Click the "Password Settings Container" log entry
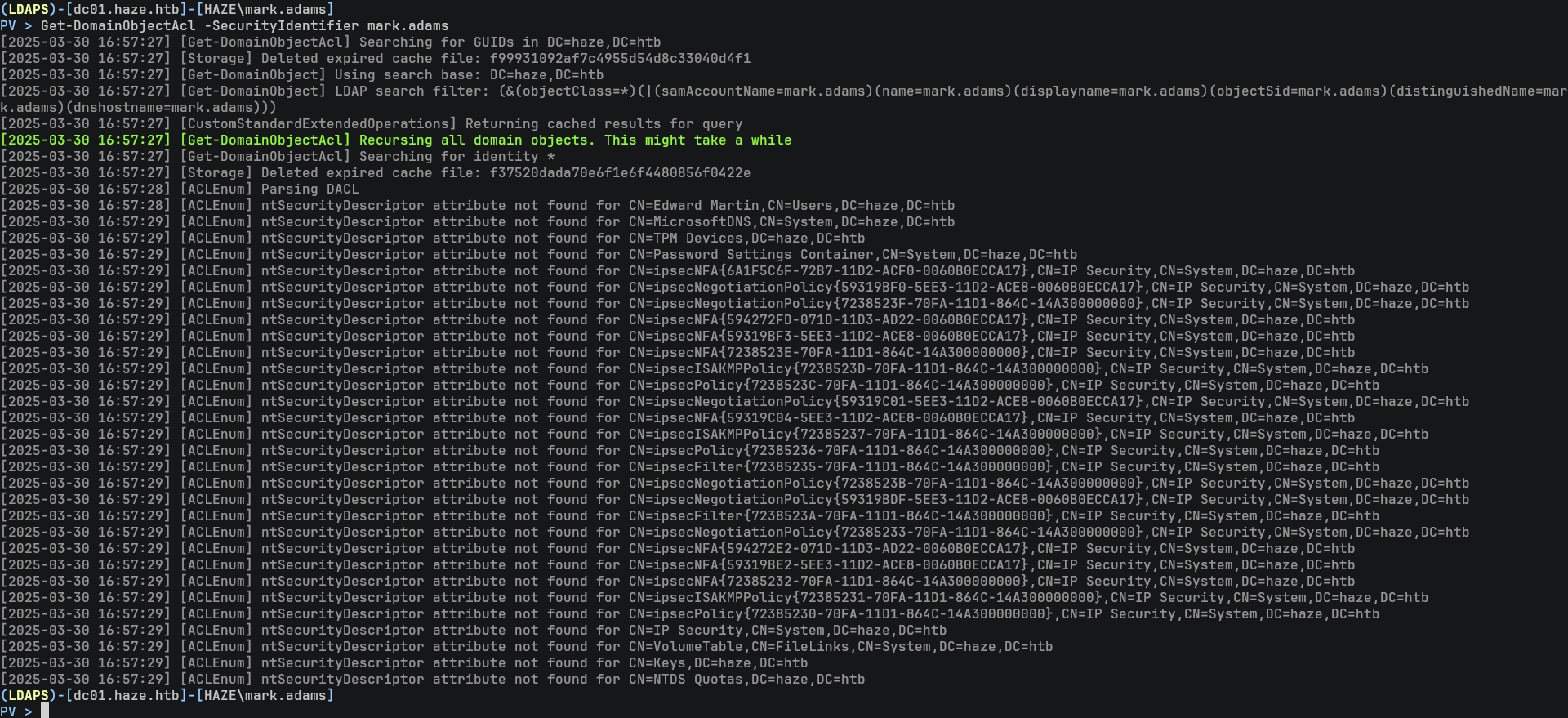 853,255
